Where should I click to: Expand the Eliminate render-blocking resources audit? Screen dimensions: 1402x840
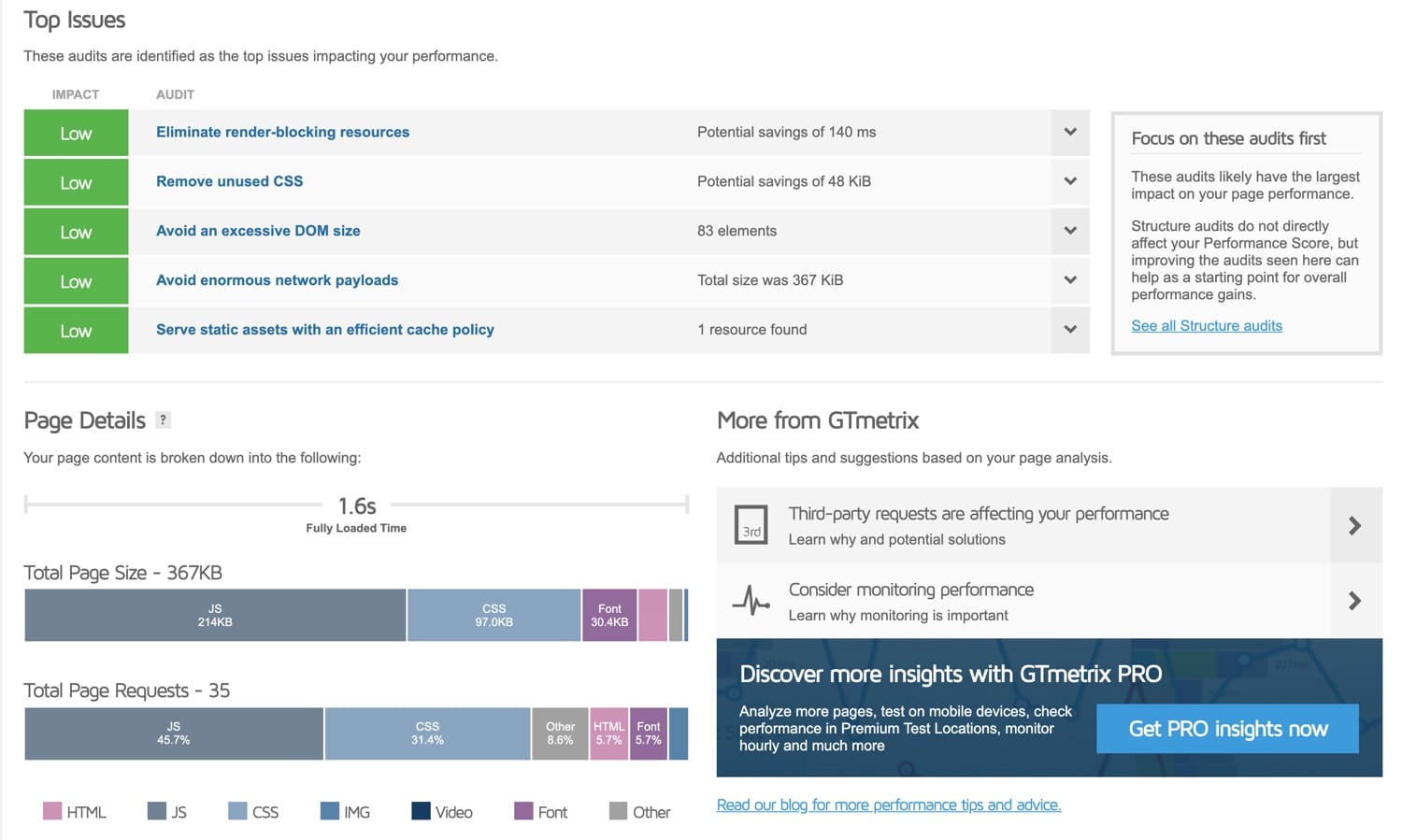[x=1070, y=133]
